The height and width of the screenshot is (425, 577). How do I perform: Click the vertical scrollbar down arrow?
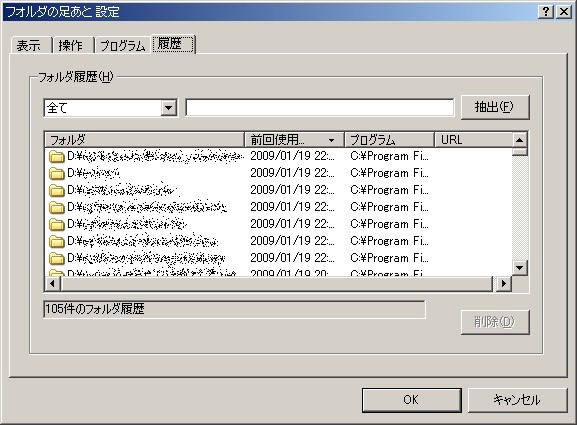point(520,268)
